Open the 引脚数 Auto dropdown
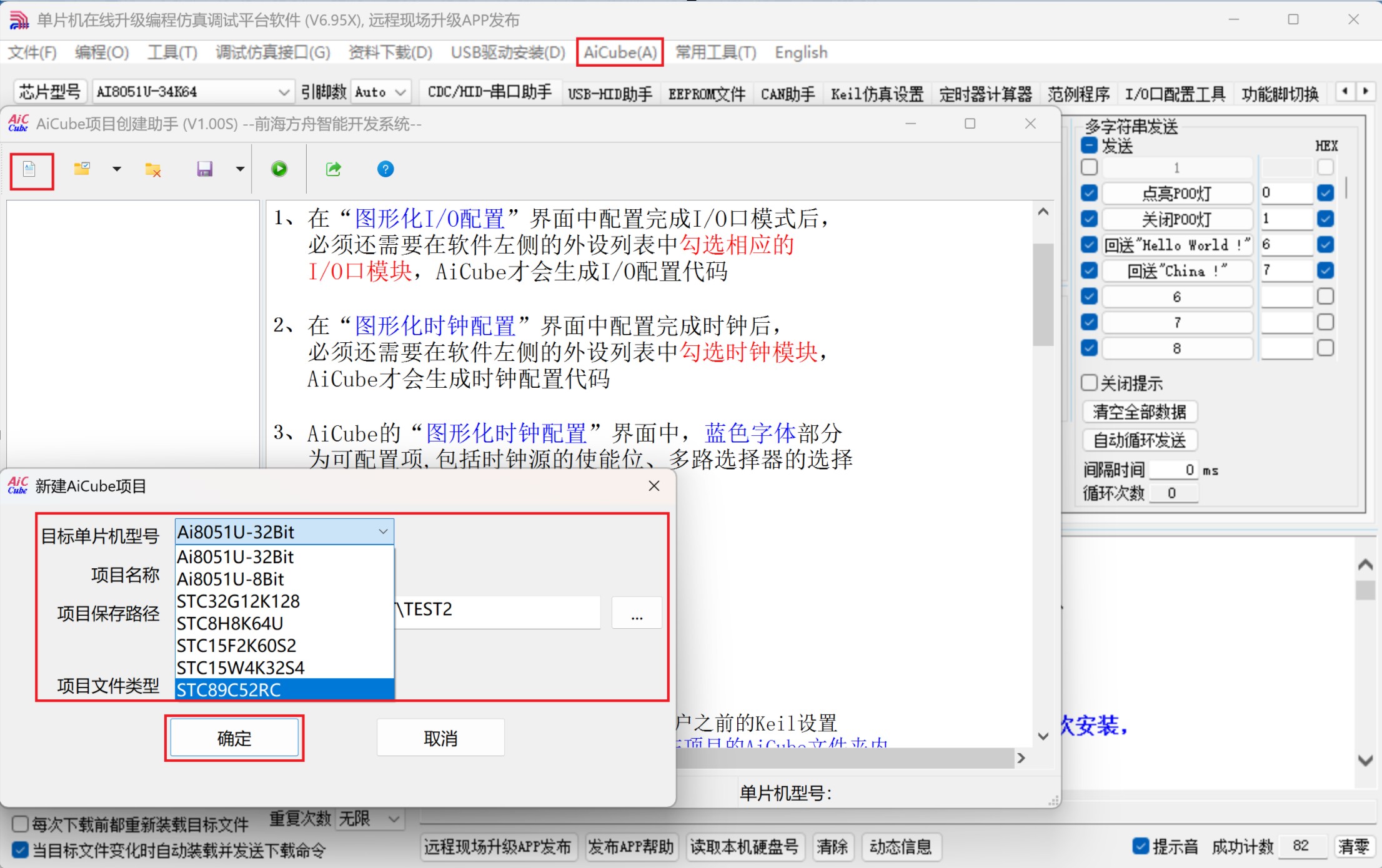Viewport: 1382px width, 868px height. (380, 92)
